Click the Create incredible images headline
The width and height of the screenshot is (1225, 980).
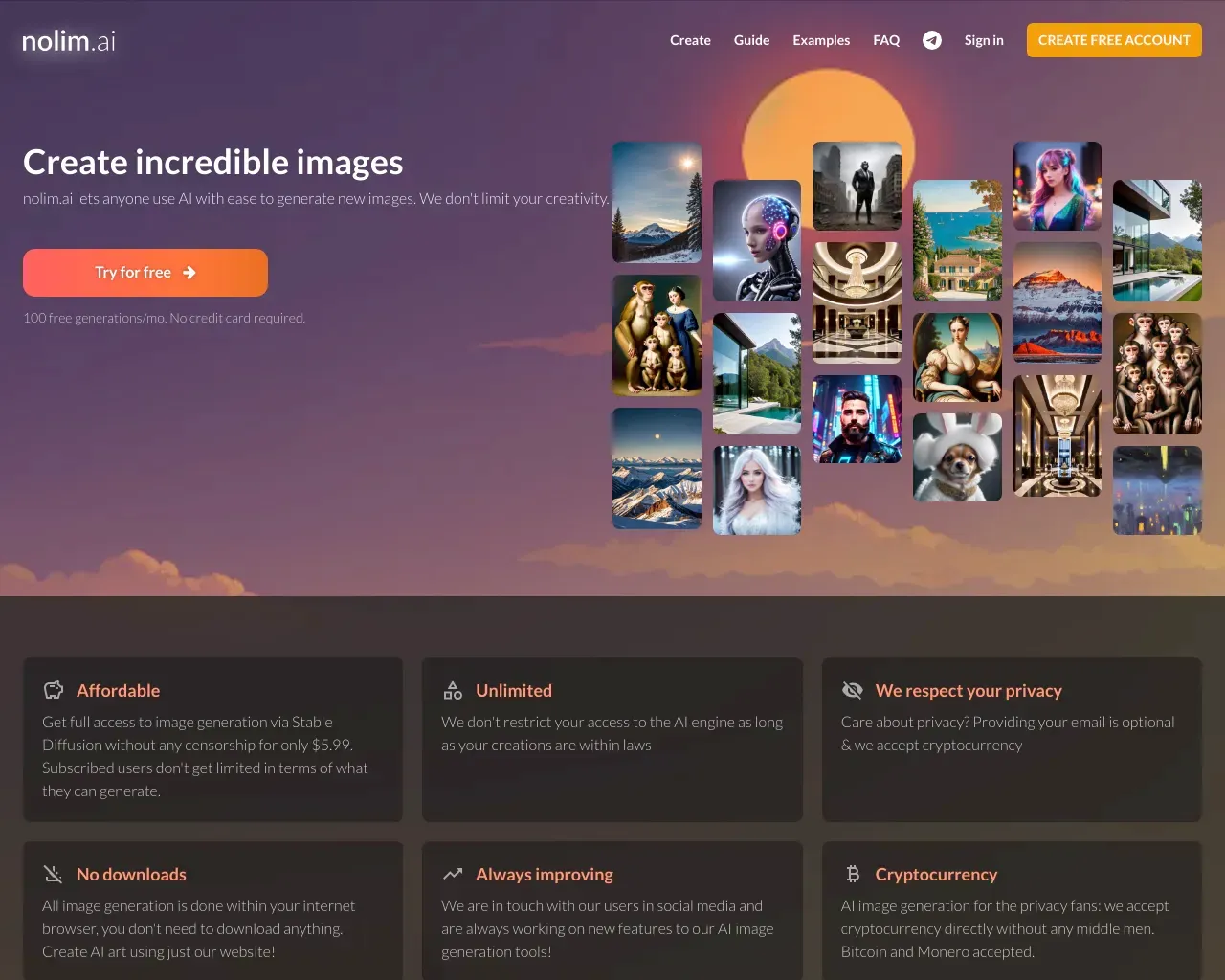click(x=212, y=163)
